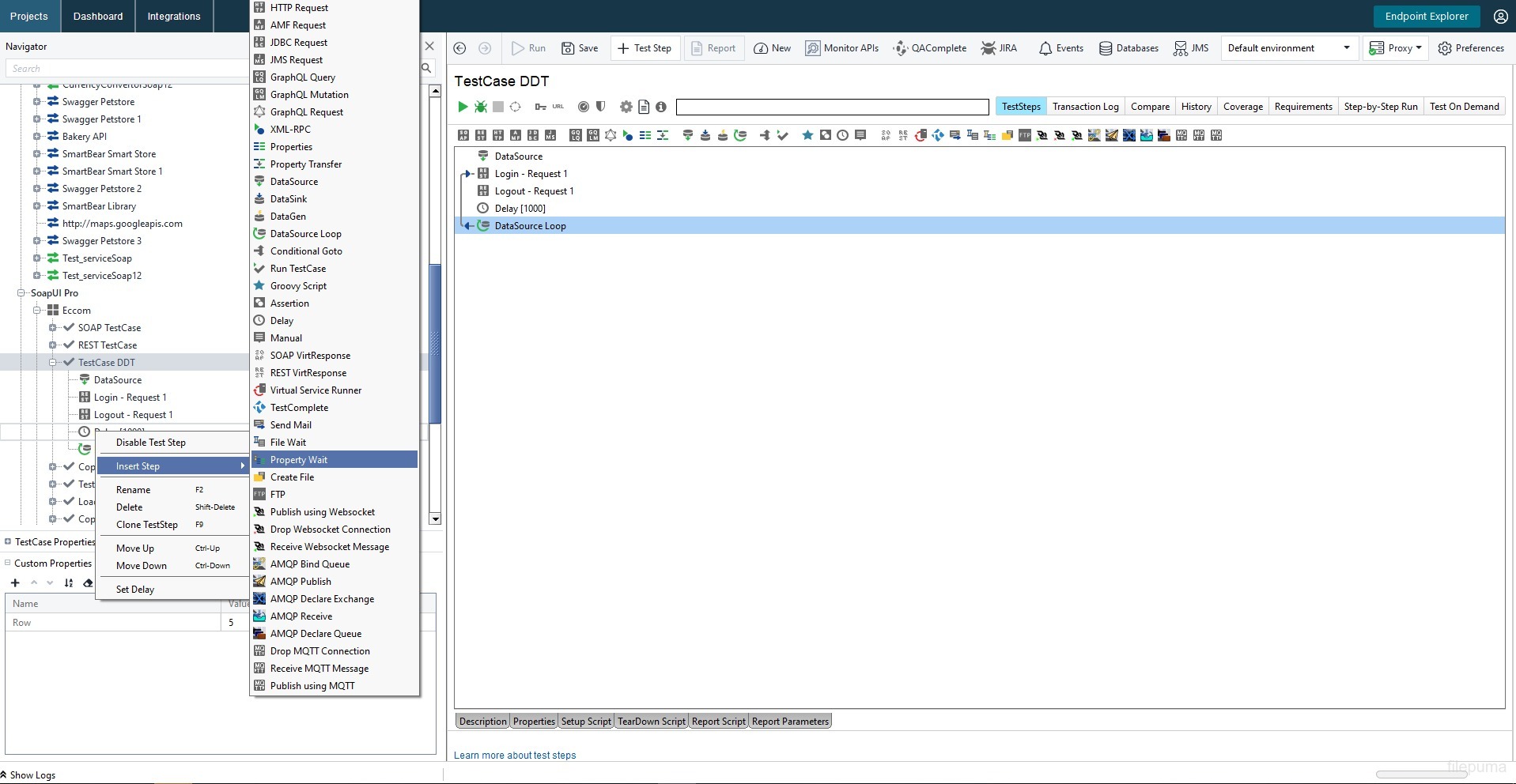The image size is (1516, 784).
Task: Click the Endpoint Explorer button
Action: [1426, 17]
